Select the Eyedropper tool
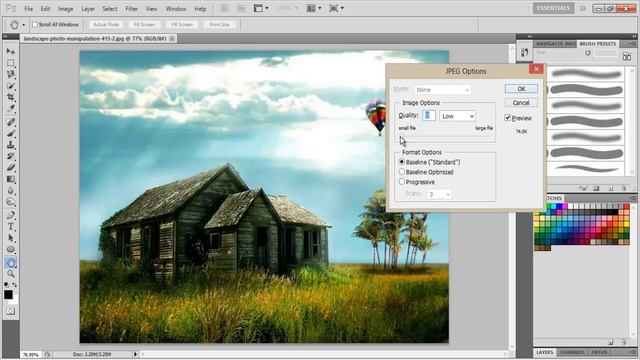This screenshot has height=360, width=640. pos(11,109)
